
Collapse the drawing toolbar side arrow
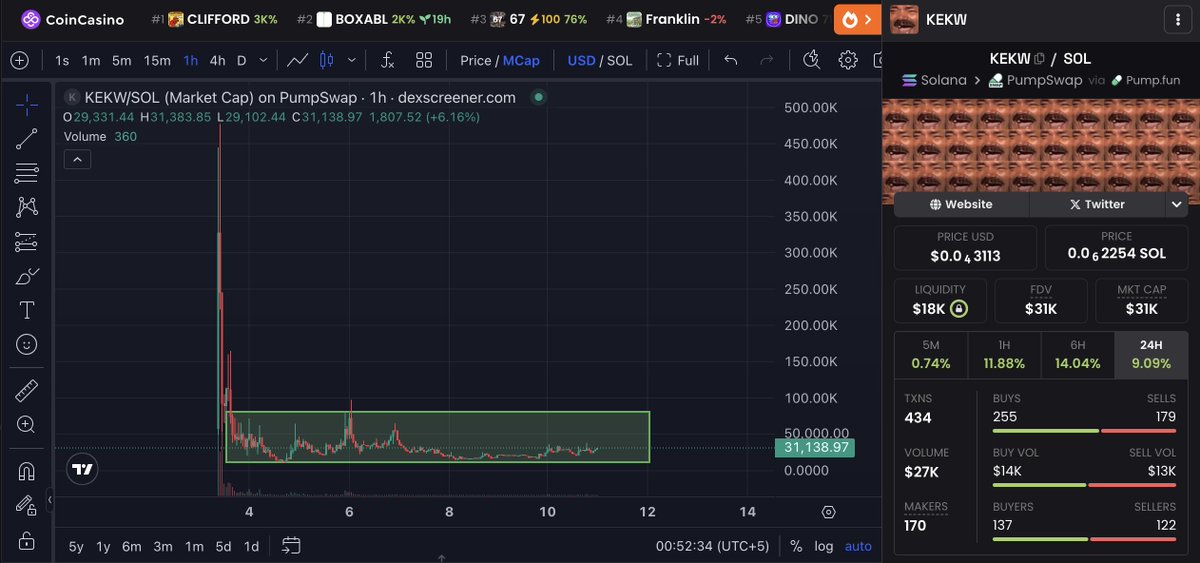coord(50,499)
